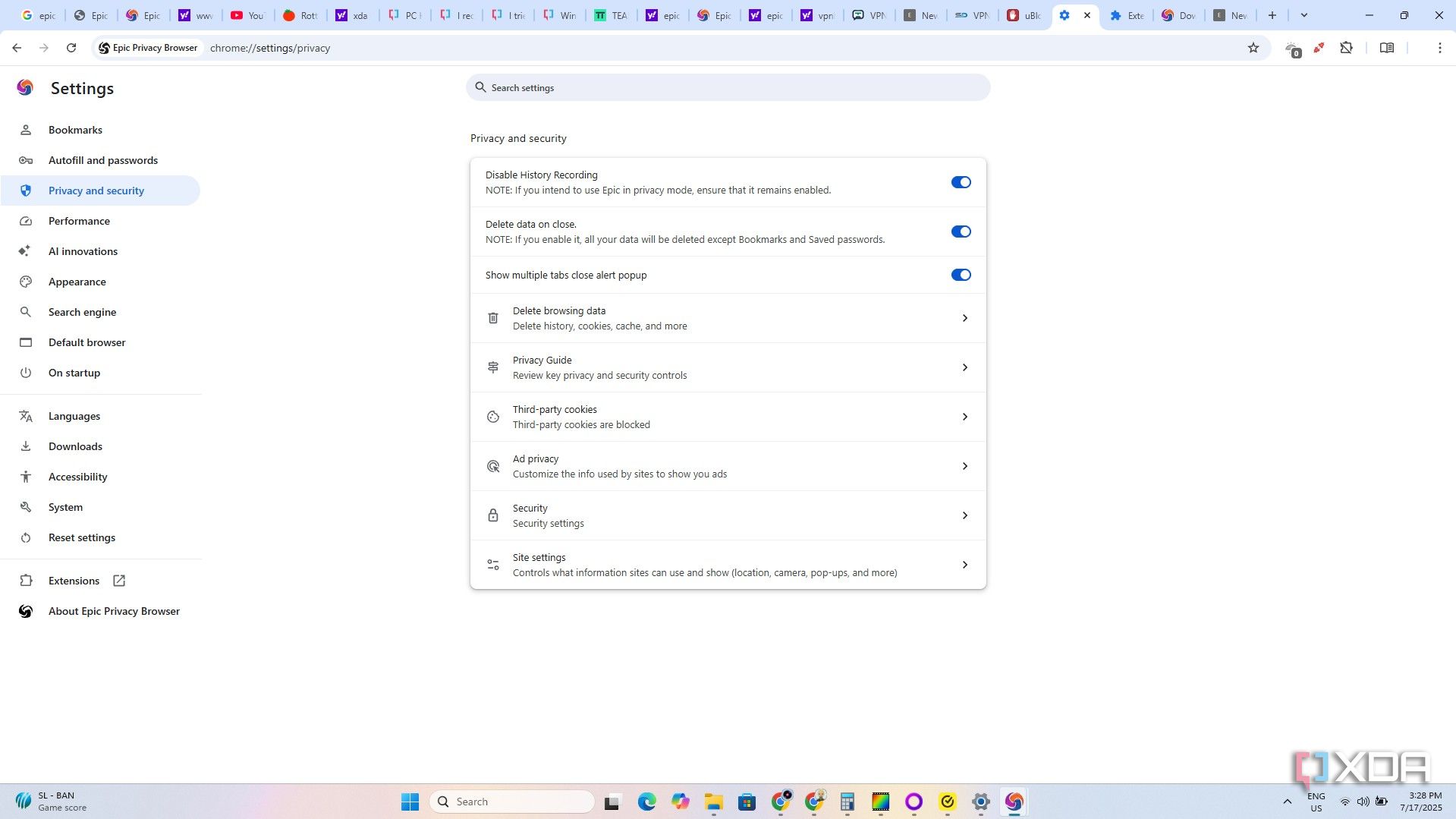The image size is (1456, 819).
Task: Click the padlock icon for Security
Action: pyautogui.click(x=493, y=515)
